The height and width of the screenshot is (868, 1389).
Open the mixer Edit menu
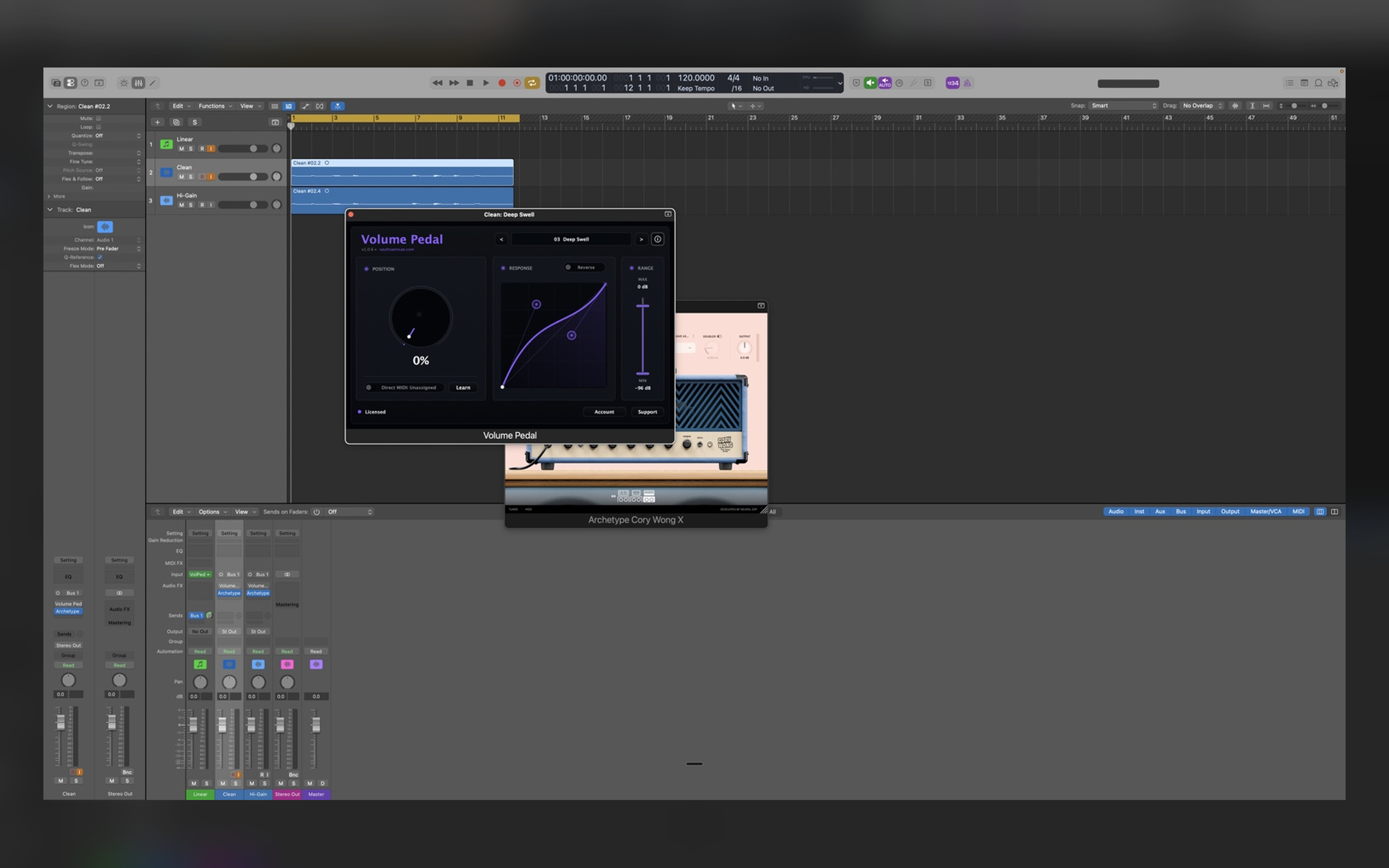pyautogui.click(x=181, y=512)
